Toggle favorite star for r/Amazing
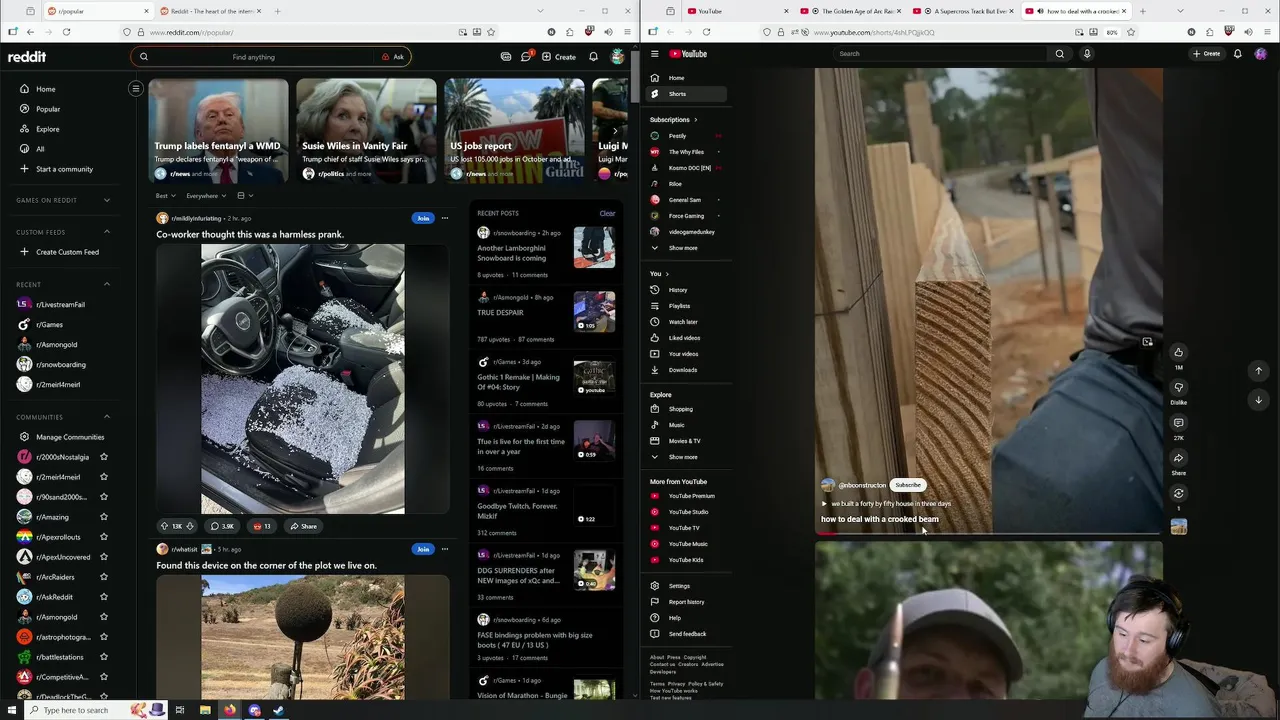The image size is (1280, 720). (x=103, y=517)
